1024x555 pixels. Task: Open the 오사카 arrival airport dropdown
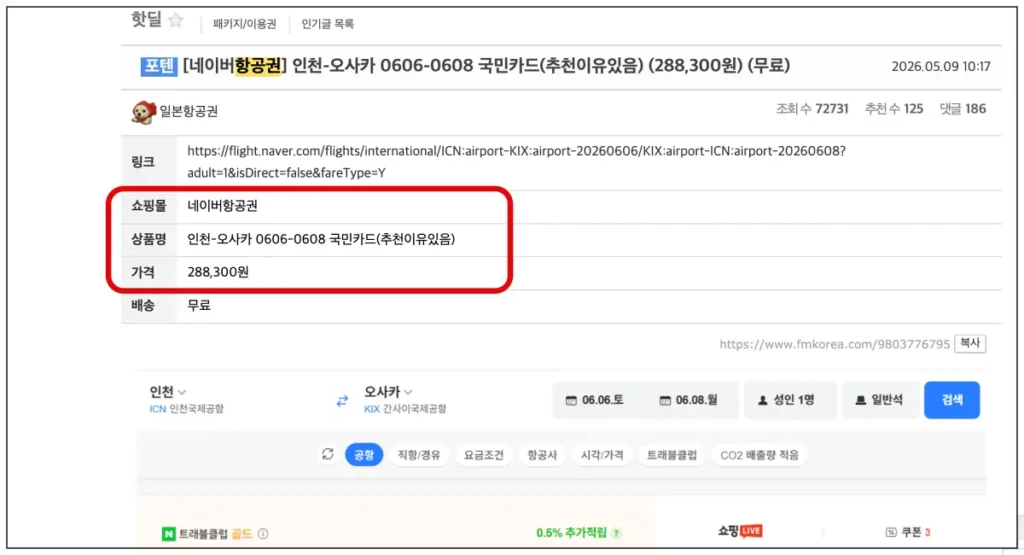(388, 392)
